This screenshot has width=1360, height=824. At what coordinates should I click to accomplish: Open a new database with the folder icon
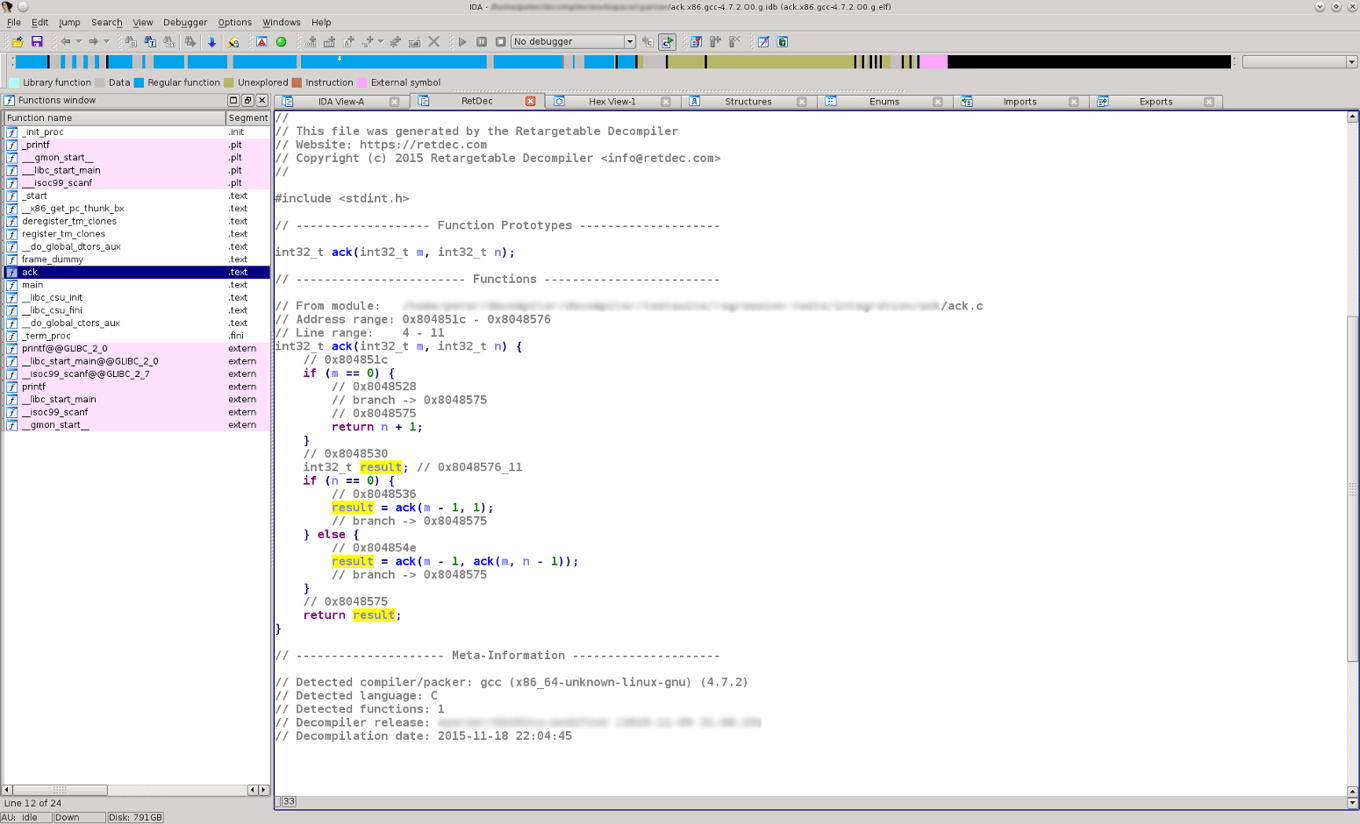click(18, 41)
